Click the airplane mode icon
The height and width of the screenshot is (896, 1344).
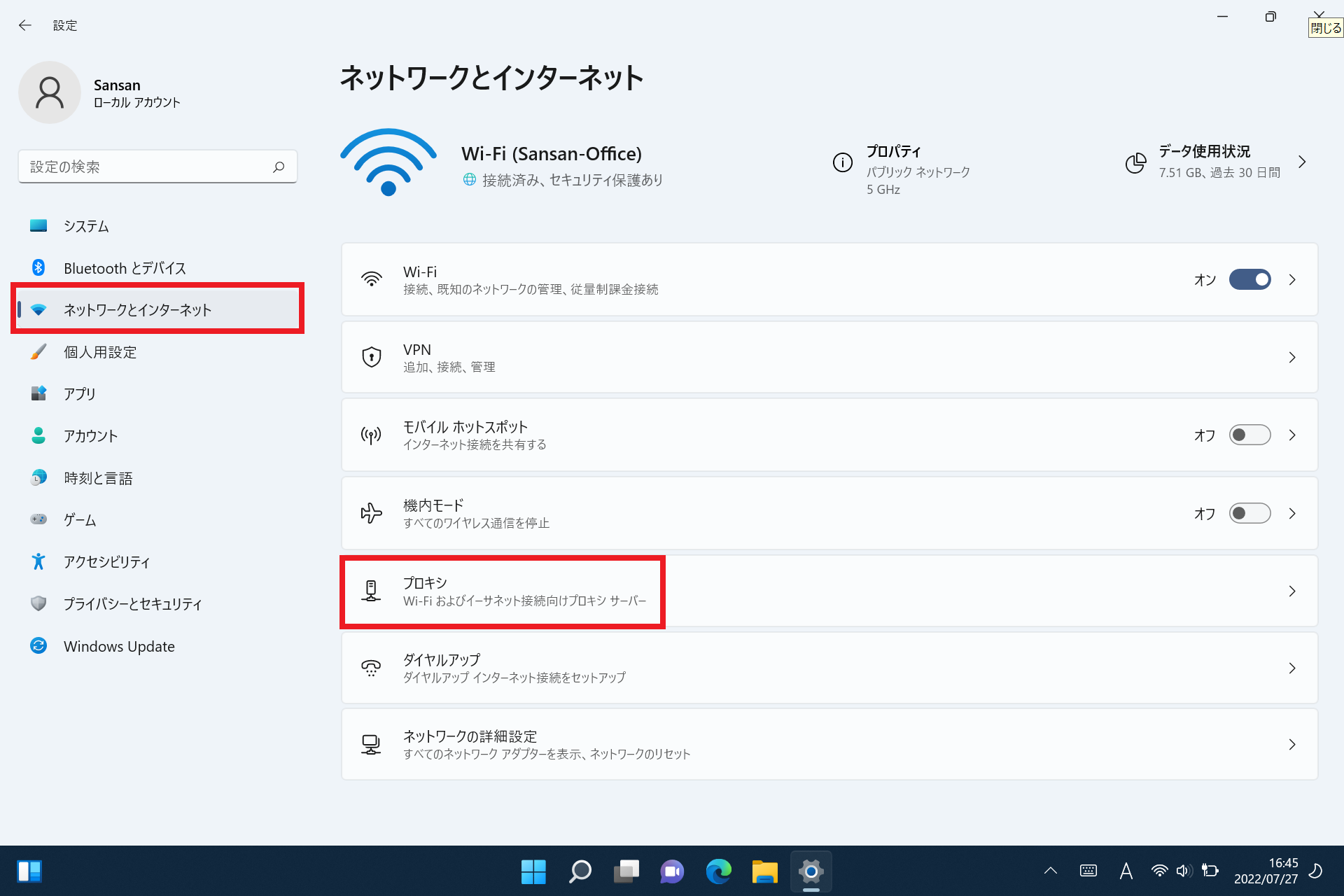371,513
